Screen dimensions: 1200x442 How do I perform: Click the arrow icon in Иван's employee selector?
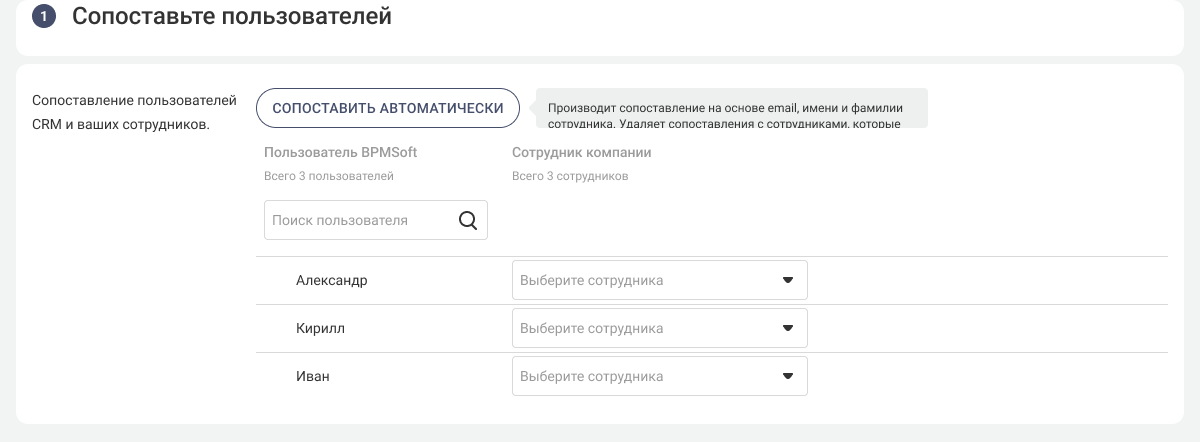pos(787,377)
